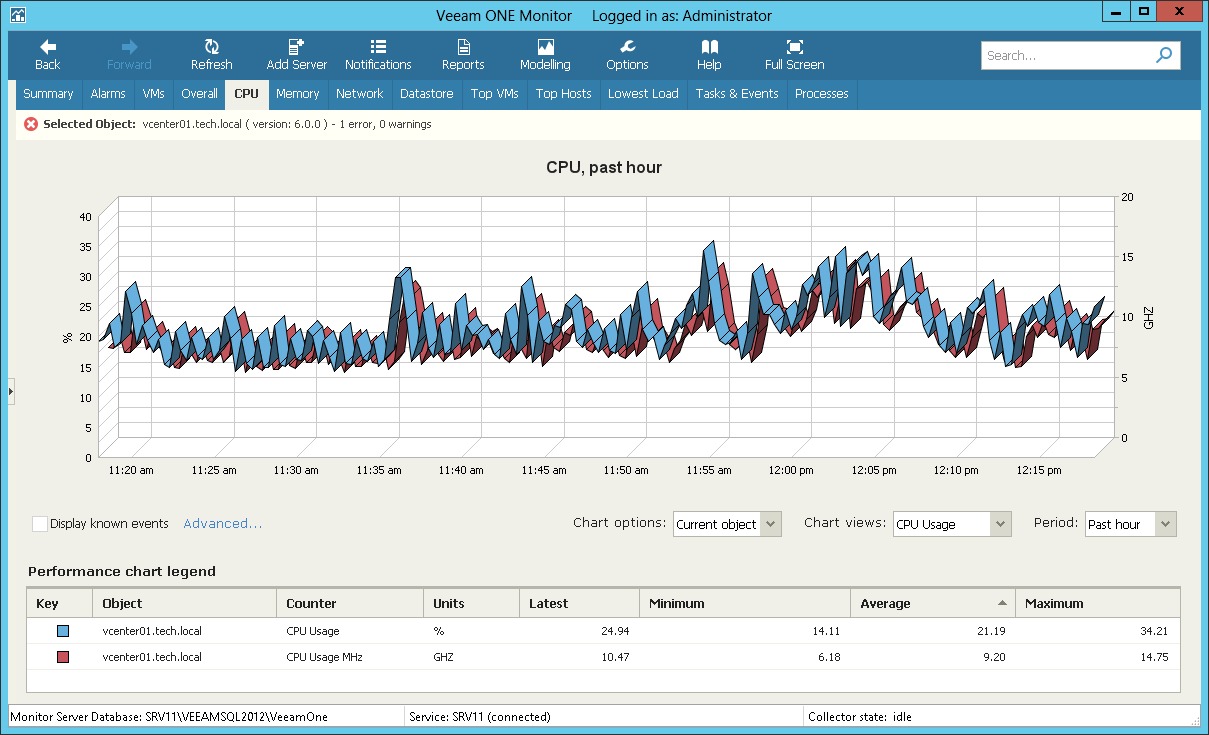Sort legend by Latest column
The width and height of the screenshot is (1209, 735).
[x=579, y=603]
